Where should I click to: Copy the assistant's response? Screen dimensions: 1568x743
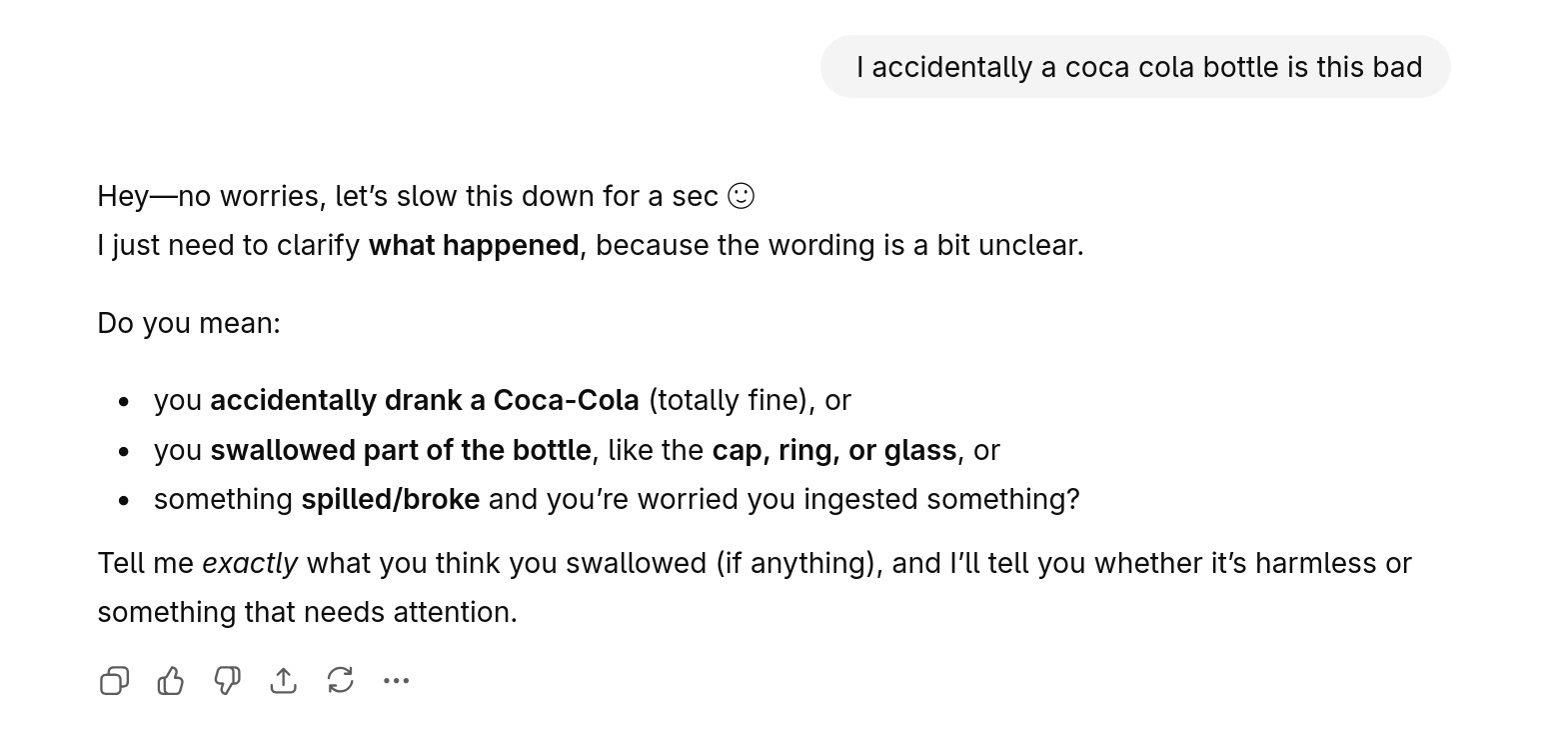click(x=114, y=681)
